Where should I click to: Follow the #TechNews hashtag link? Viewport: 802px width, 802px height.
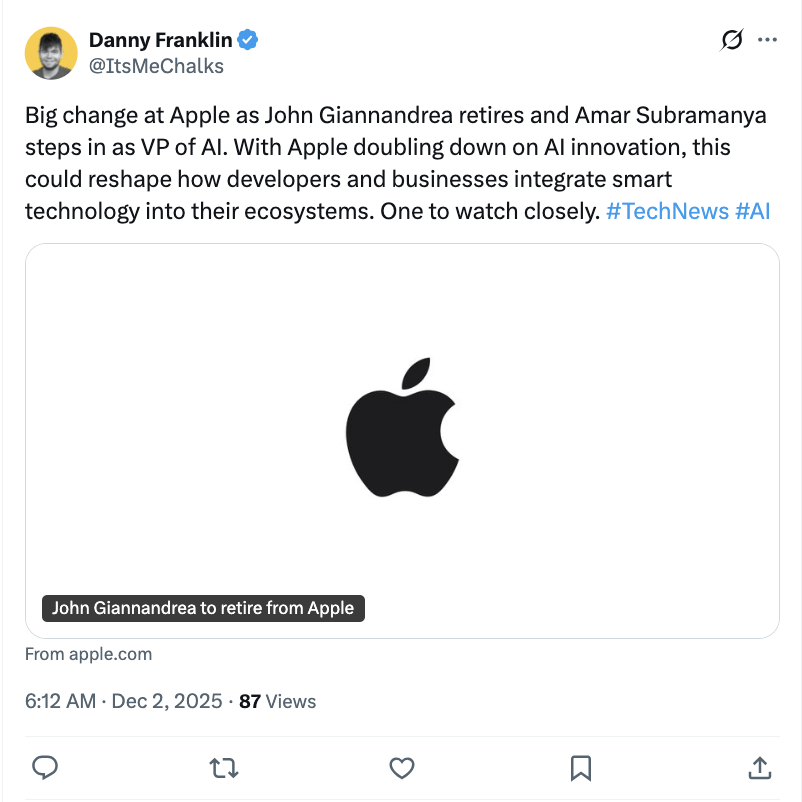point(666,212)
